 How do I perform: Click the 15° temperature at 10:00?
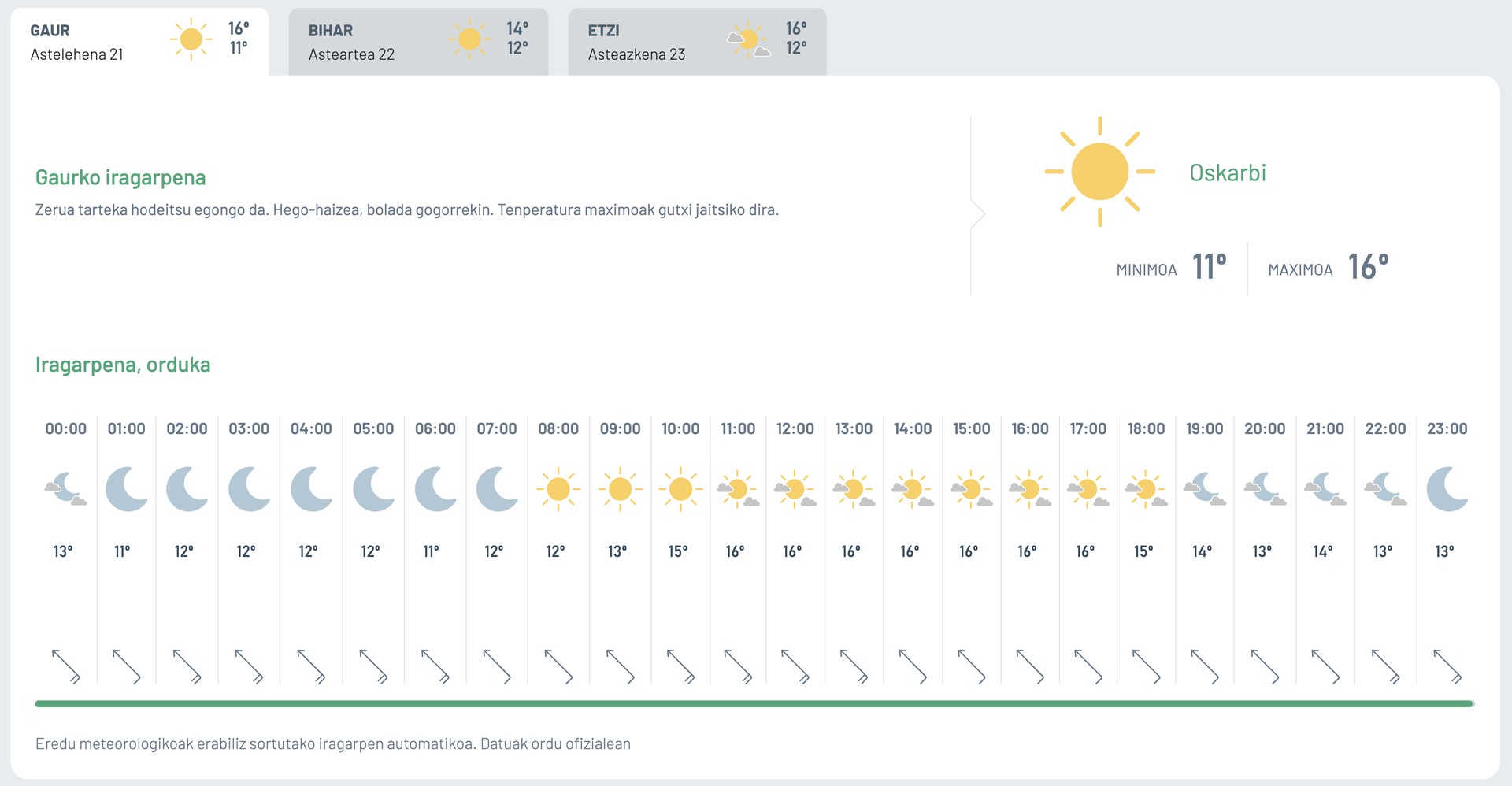678,551
